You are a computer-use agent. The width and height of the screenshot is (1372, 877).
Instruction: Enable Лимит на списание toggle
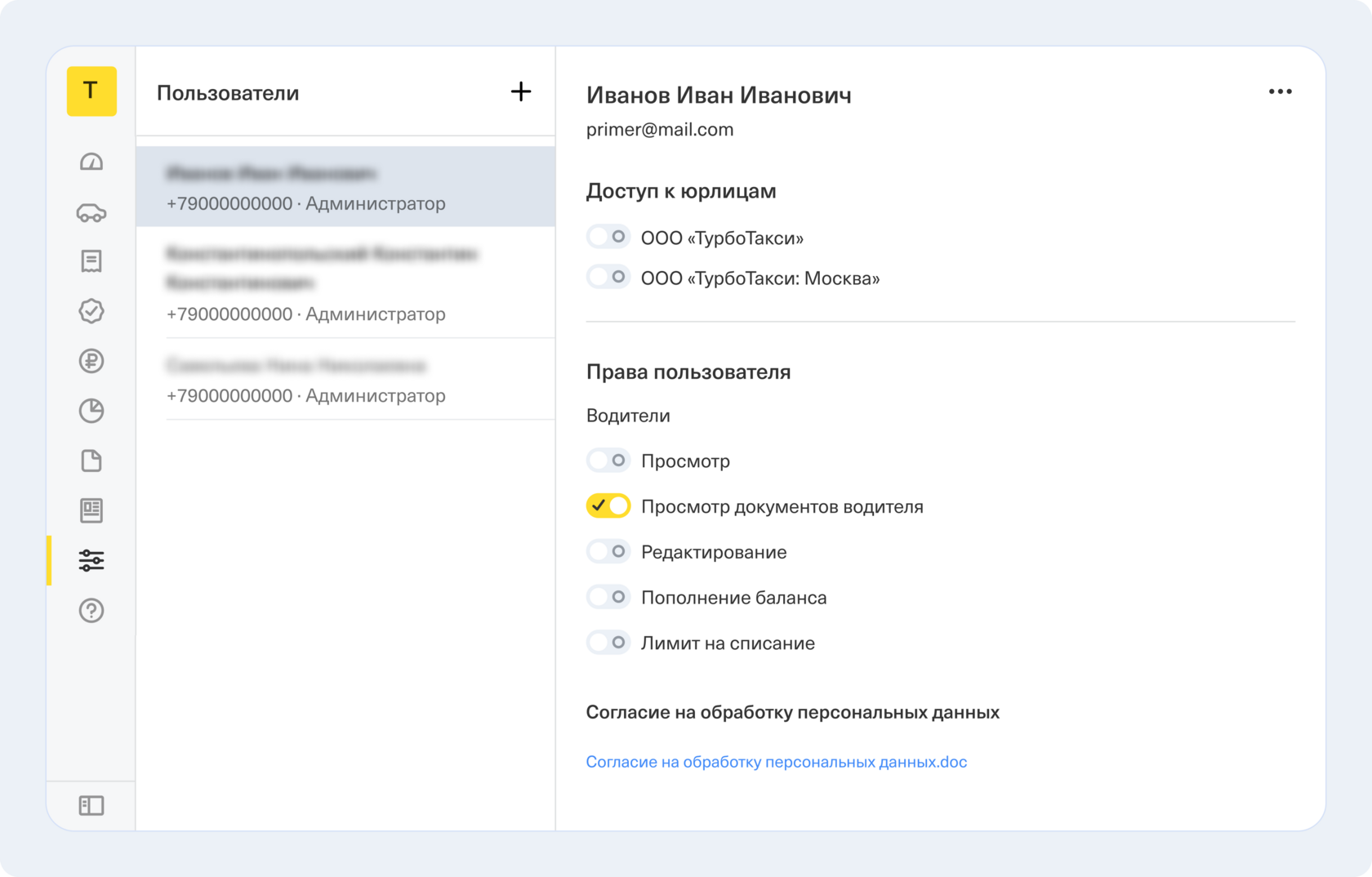(608, 643)
